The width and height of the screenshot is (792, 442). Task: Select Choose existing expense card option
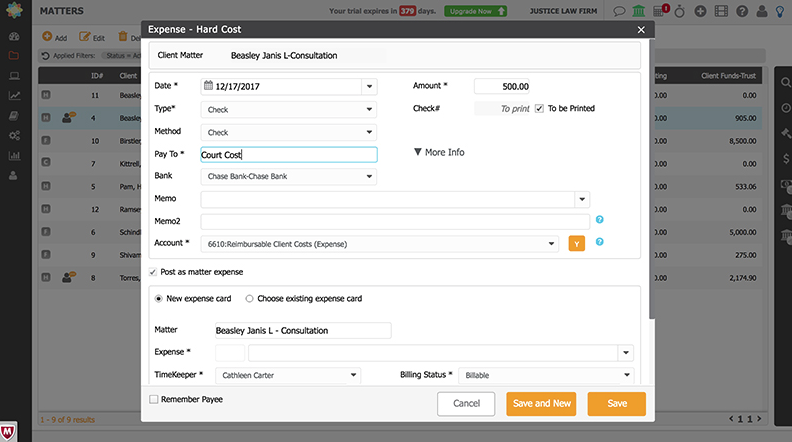tap(250, 298)
